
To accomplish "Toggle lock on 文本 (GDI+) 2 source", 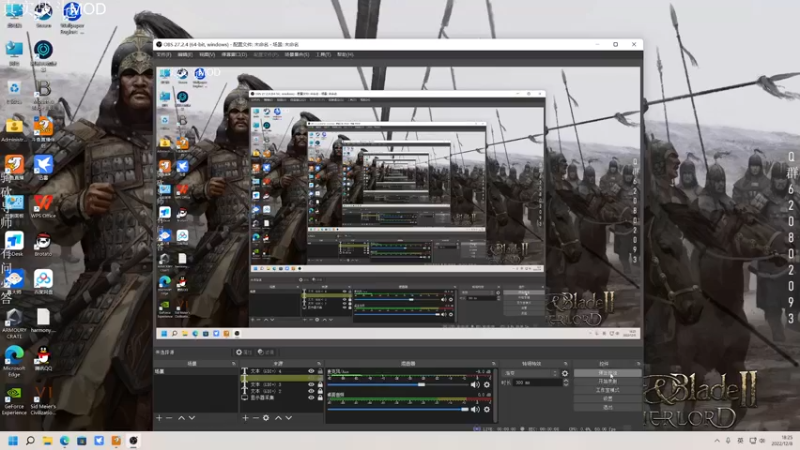I will click(320, 391).
